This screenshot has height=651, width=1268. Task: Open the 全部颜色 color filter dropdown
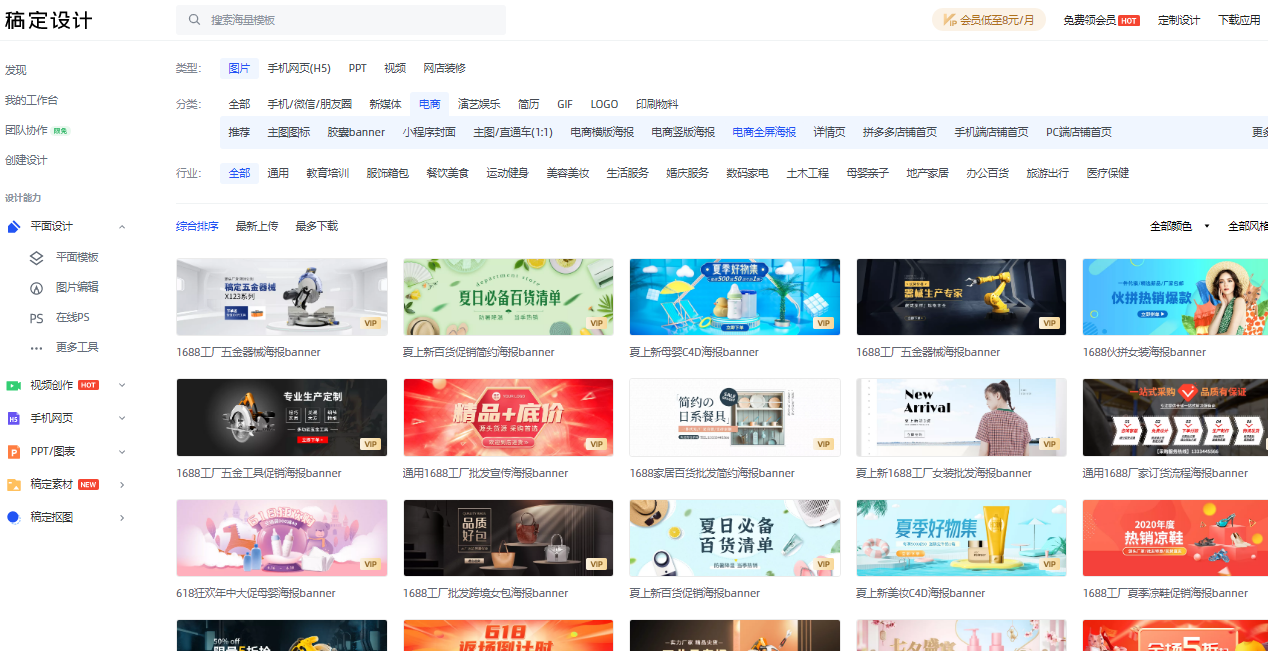[x=1180, y=227]
